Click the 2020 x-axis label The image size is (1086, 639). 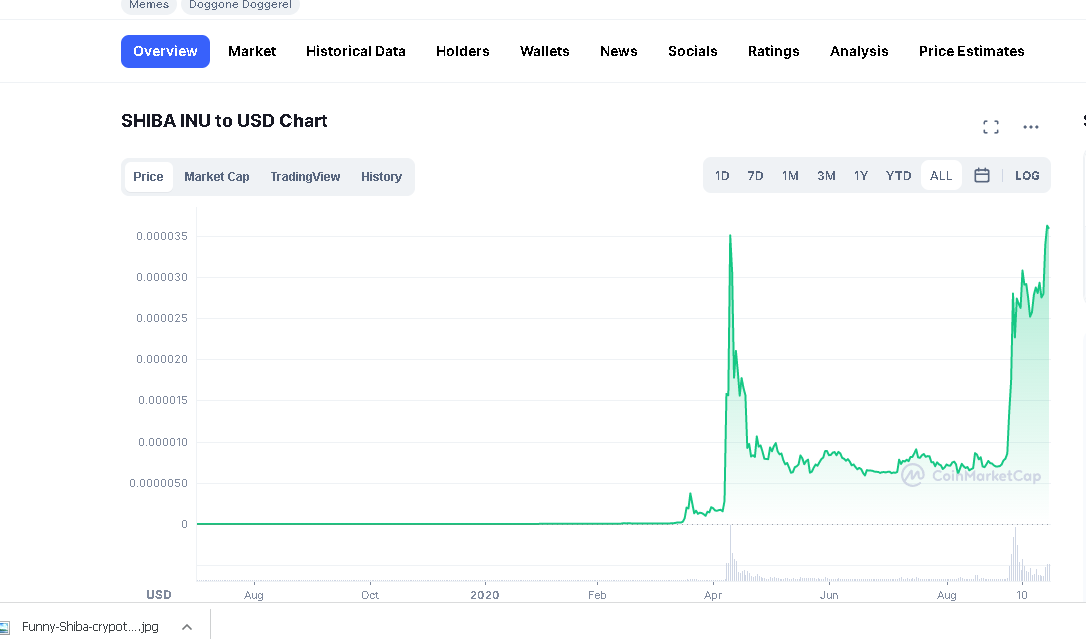(485, 595)
